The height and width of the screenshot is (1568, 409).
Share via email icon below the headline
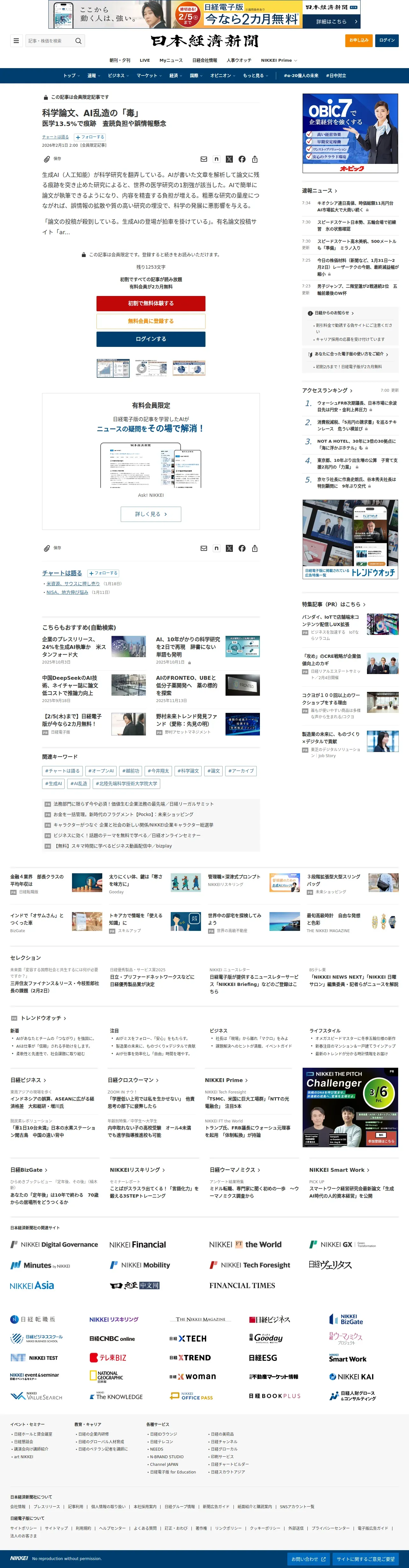tap(204, 159)
